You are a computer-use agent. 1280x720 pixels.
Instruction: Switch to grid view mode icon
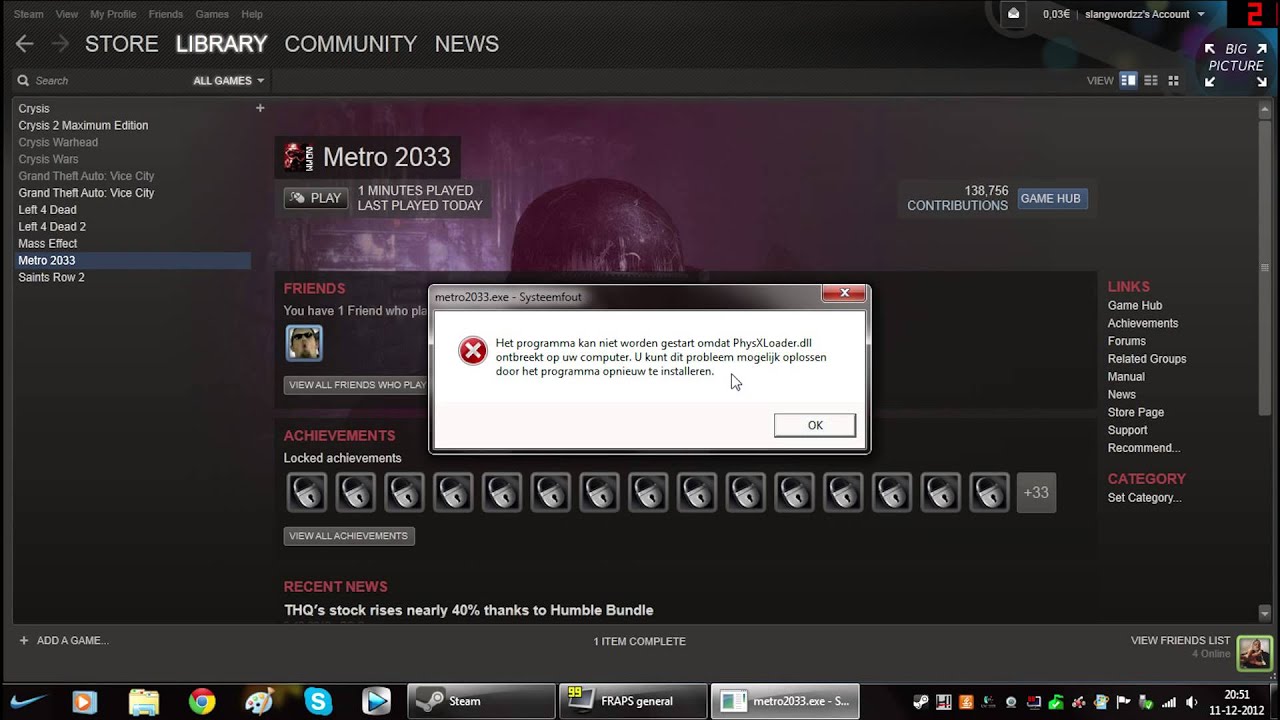pos(1174,80)
